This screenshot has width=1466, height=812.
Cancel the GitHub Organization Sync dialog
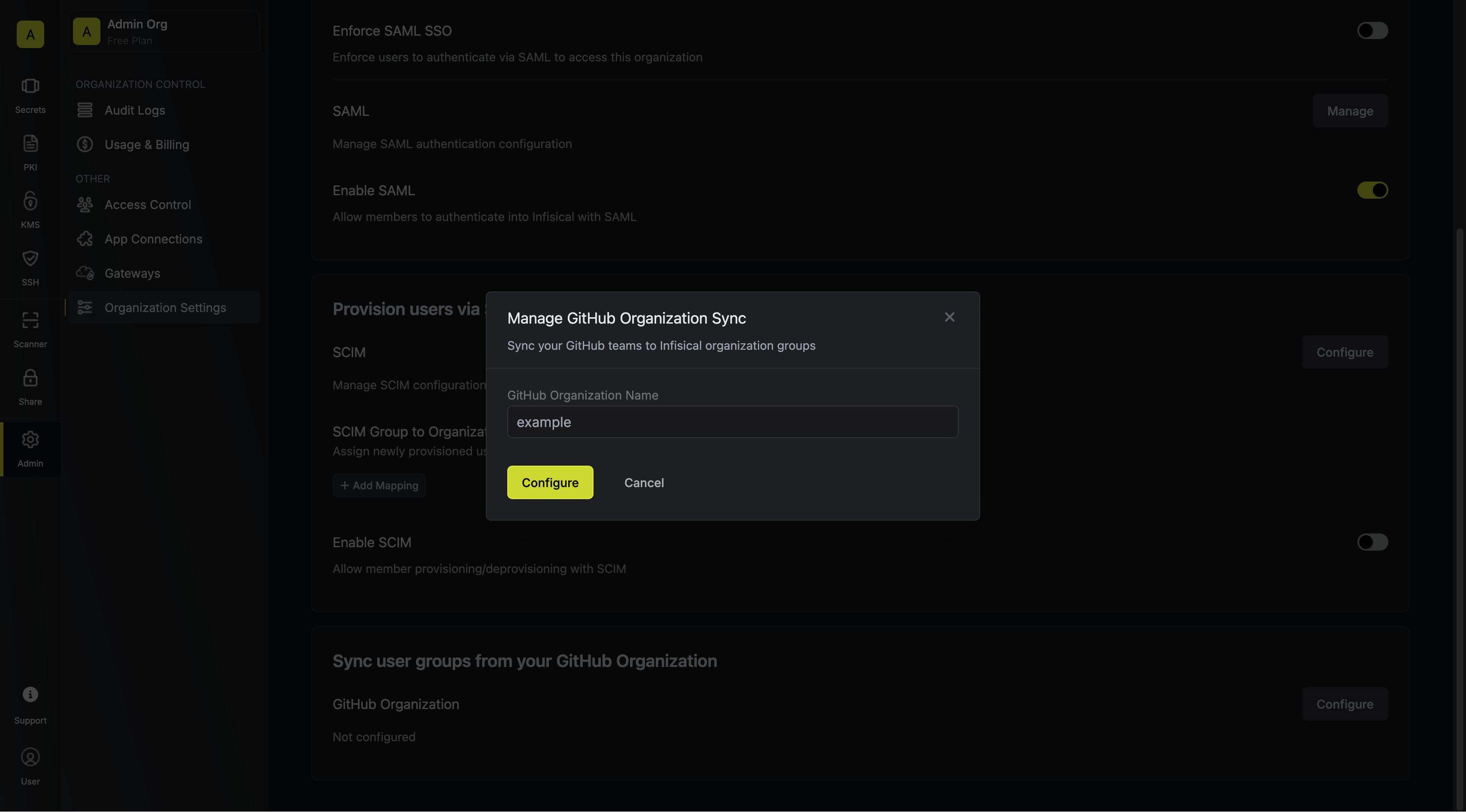point(644,482)
